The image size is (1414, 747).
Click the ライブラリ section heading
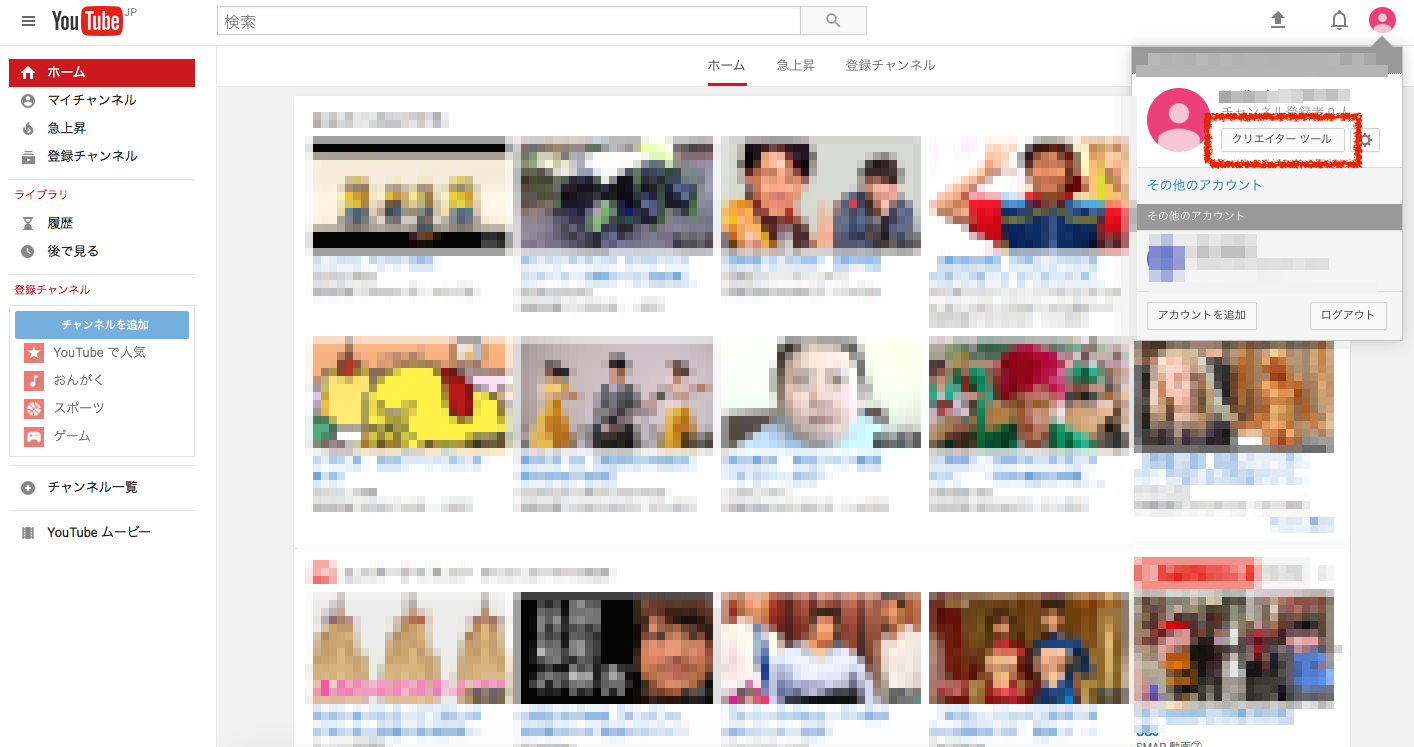click(41, 195)
